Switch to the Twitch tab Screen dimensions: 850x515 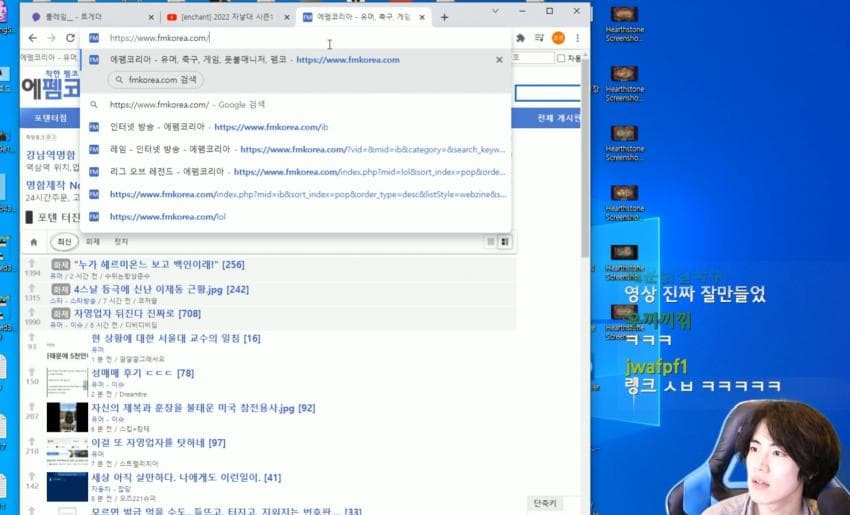89,17
